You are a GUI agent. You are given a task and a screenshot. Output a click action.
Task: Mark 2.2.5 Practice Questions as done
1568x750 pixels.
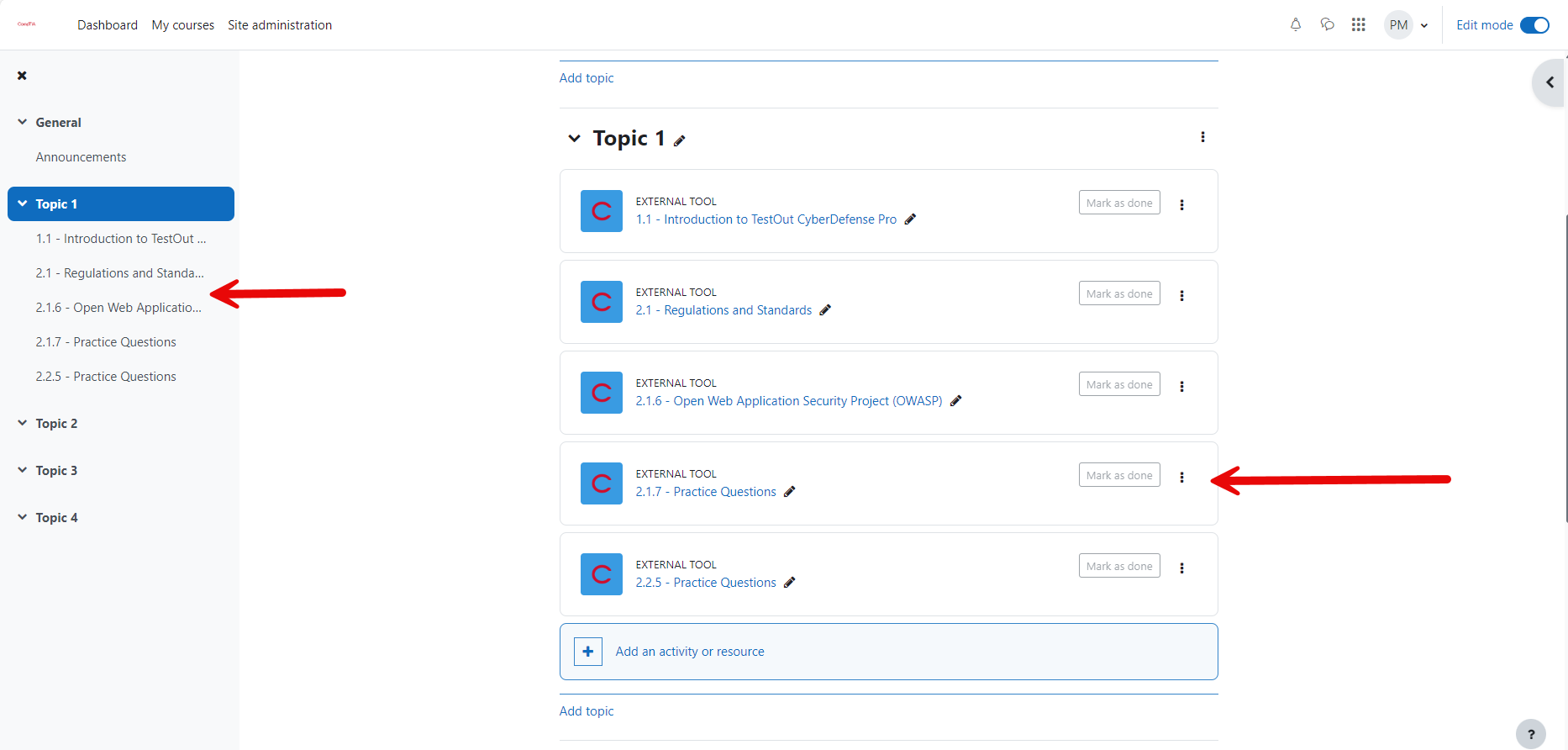[x=1119, y=566]
